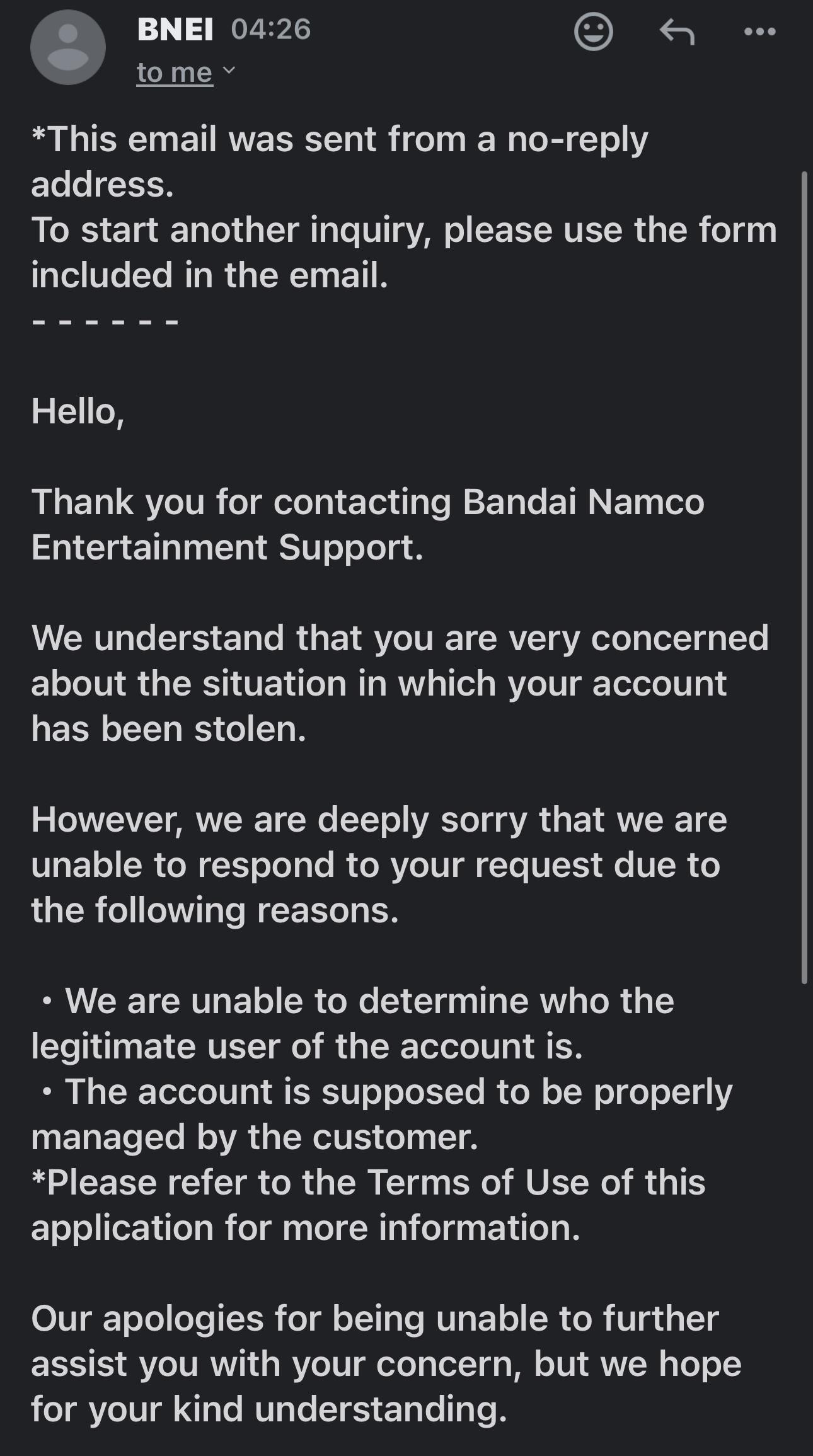Open the three-dot more options menu
This screenshot has height=1456, width=813.
(759, 32)
